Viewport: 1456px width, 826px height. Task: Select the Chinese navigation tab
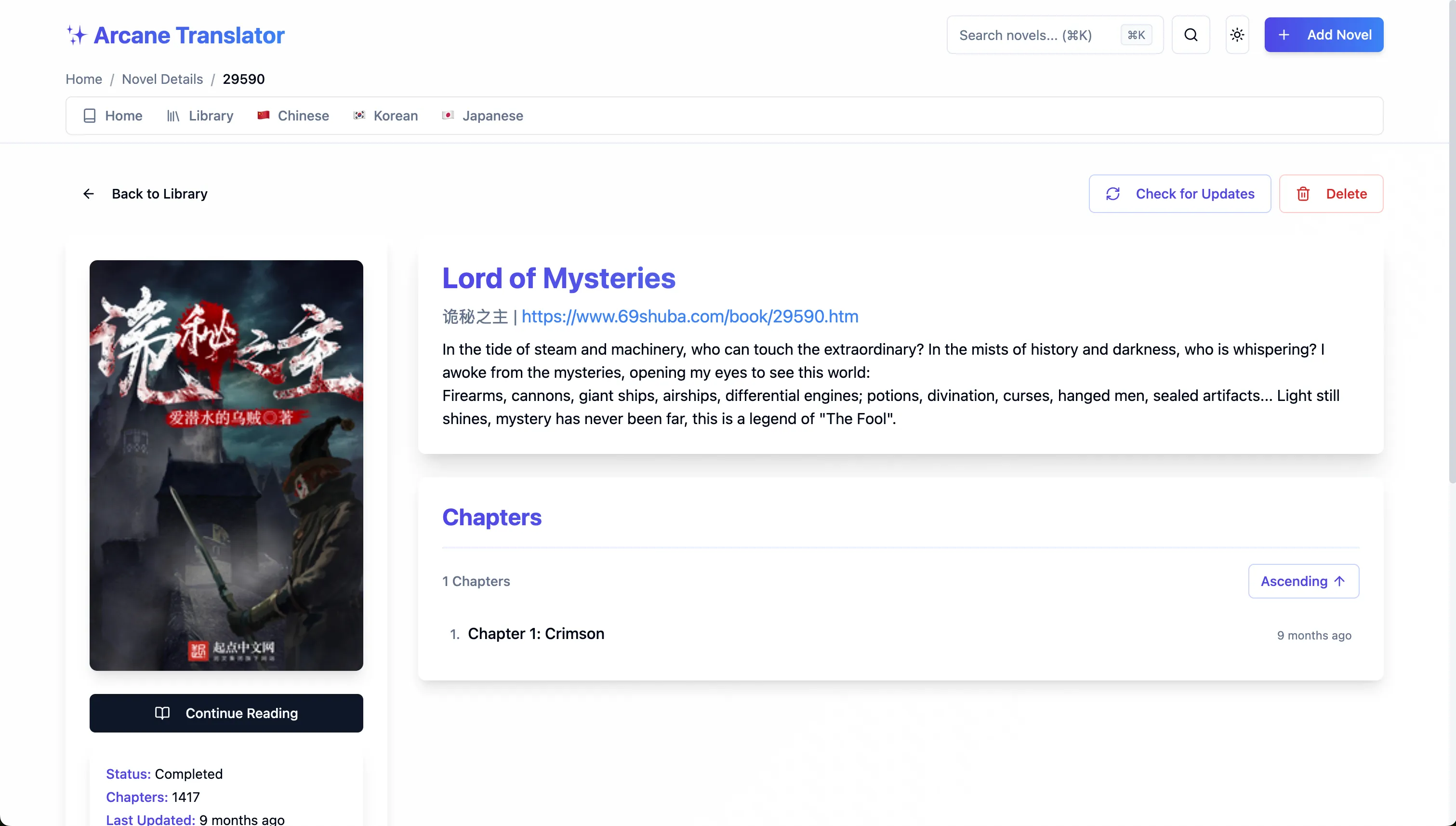coord(292,116)
